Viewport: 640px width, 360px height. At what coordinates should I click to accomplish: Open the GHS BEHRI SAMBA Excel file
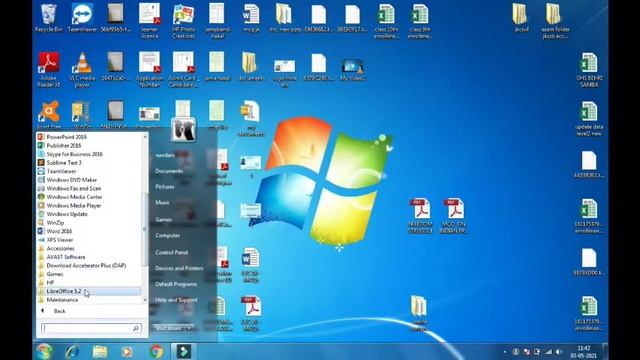tap(589, 69)
